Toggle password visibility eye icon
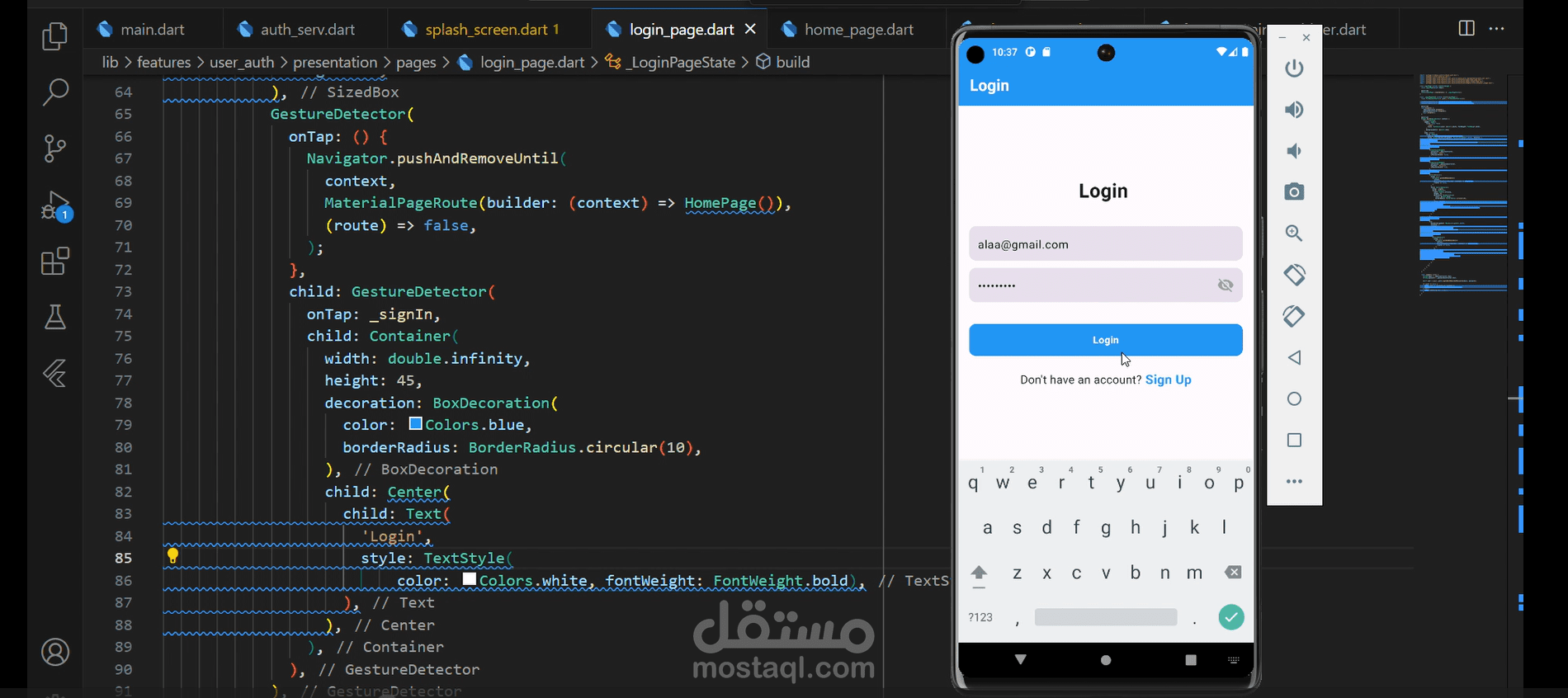The image size is (1568, 698). pos(1226,285)
